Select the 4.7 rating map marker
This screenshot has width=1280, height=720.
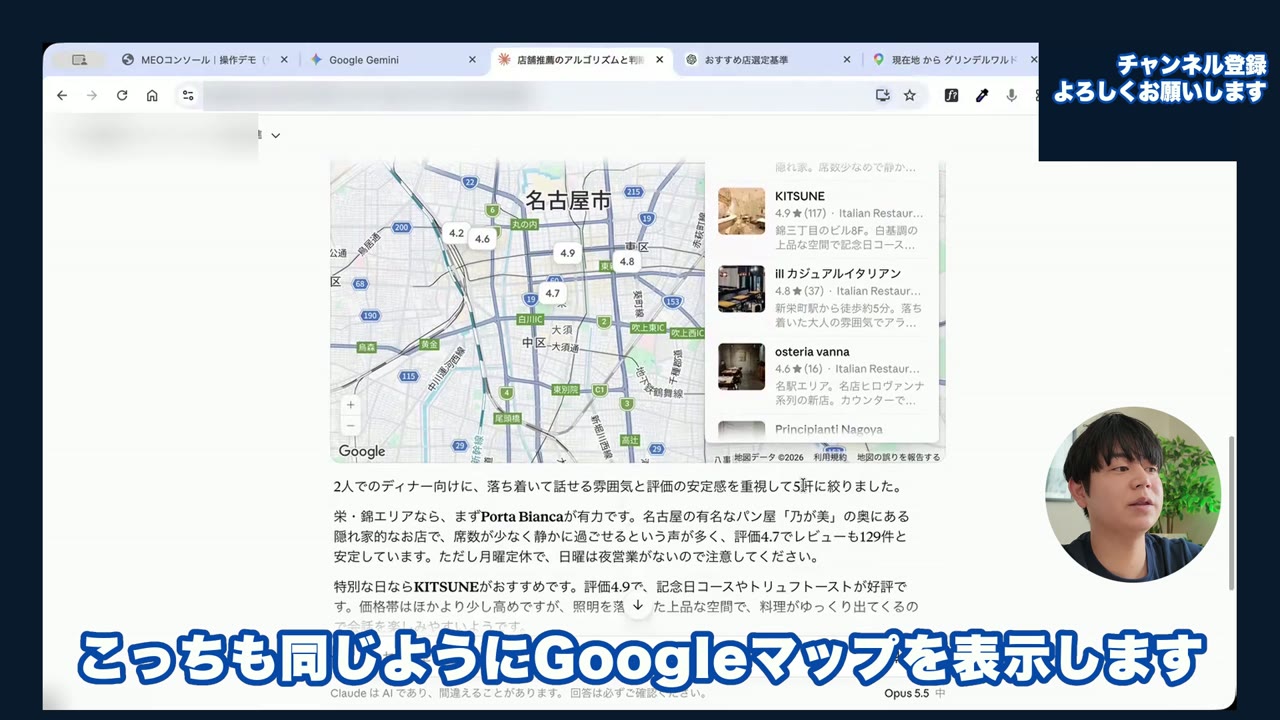[x=552, y=294]
